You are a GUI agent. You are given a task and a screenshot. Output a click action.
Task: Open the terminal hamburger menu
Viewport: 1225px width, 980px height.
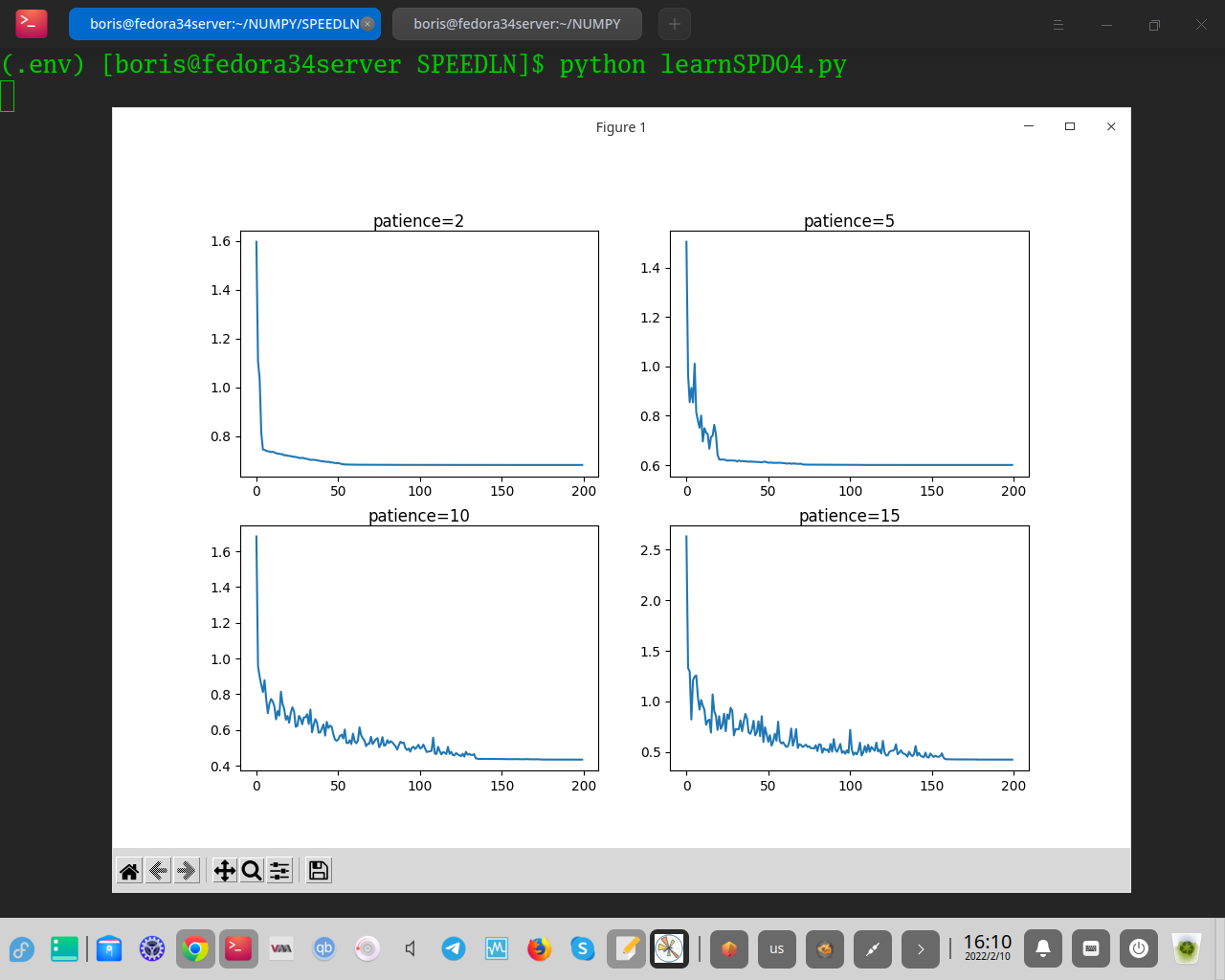click(1058, 25)
